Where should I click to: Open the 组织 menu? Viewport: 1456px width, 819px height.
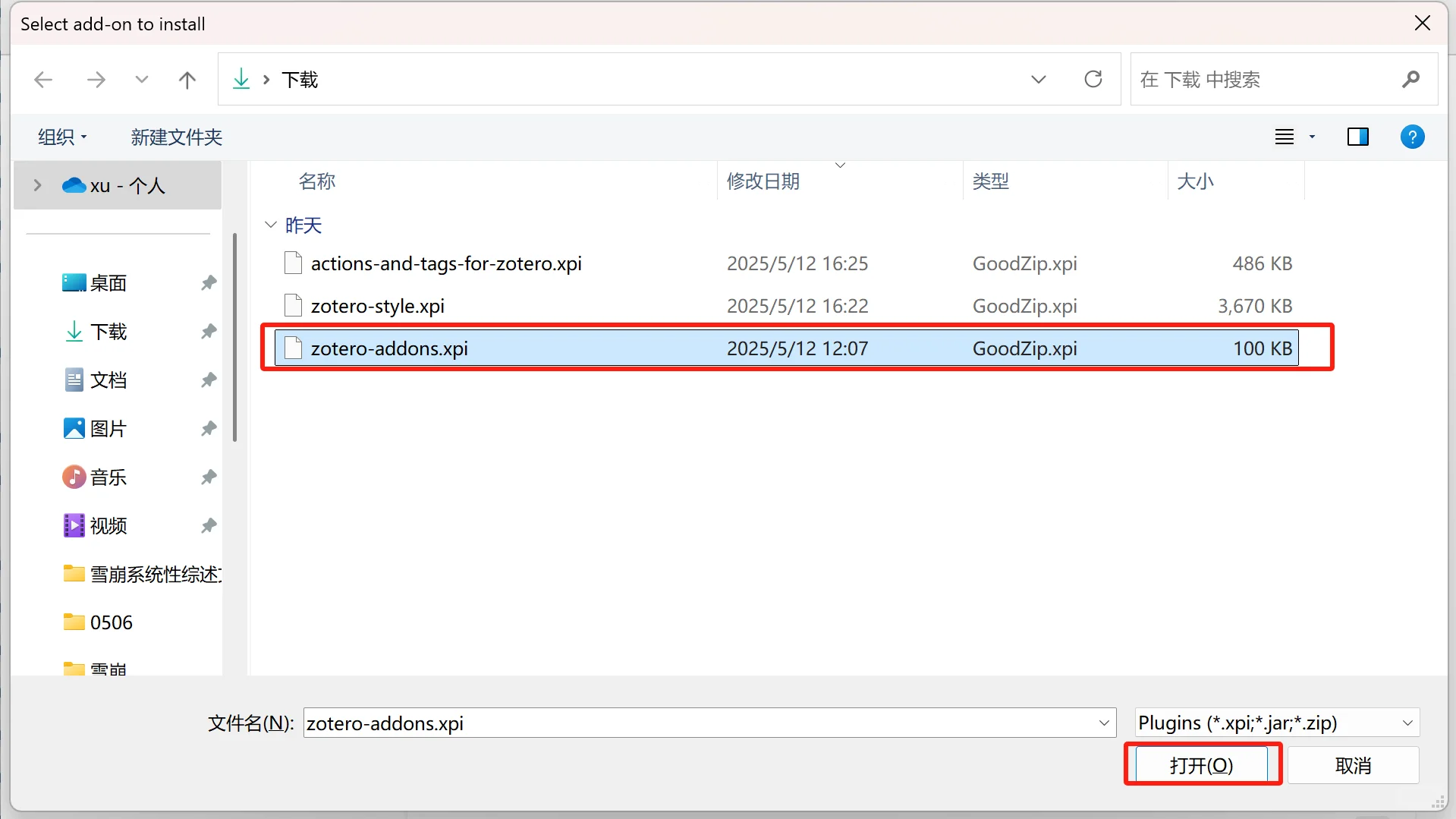tap(62, 137)
